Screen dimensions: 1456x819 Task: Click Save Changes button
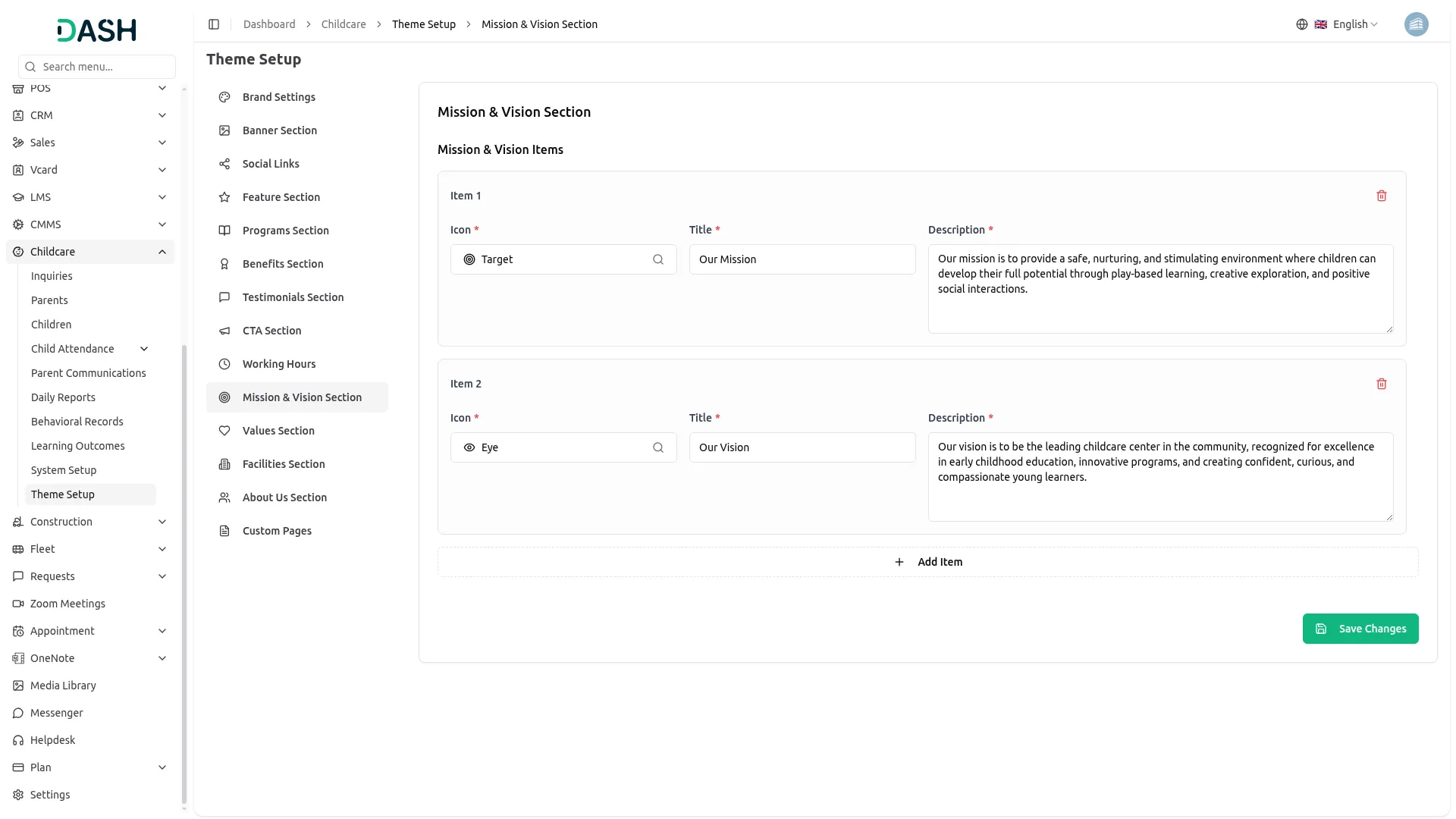(1360, 629)
